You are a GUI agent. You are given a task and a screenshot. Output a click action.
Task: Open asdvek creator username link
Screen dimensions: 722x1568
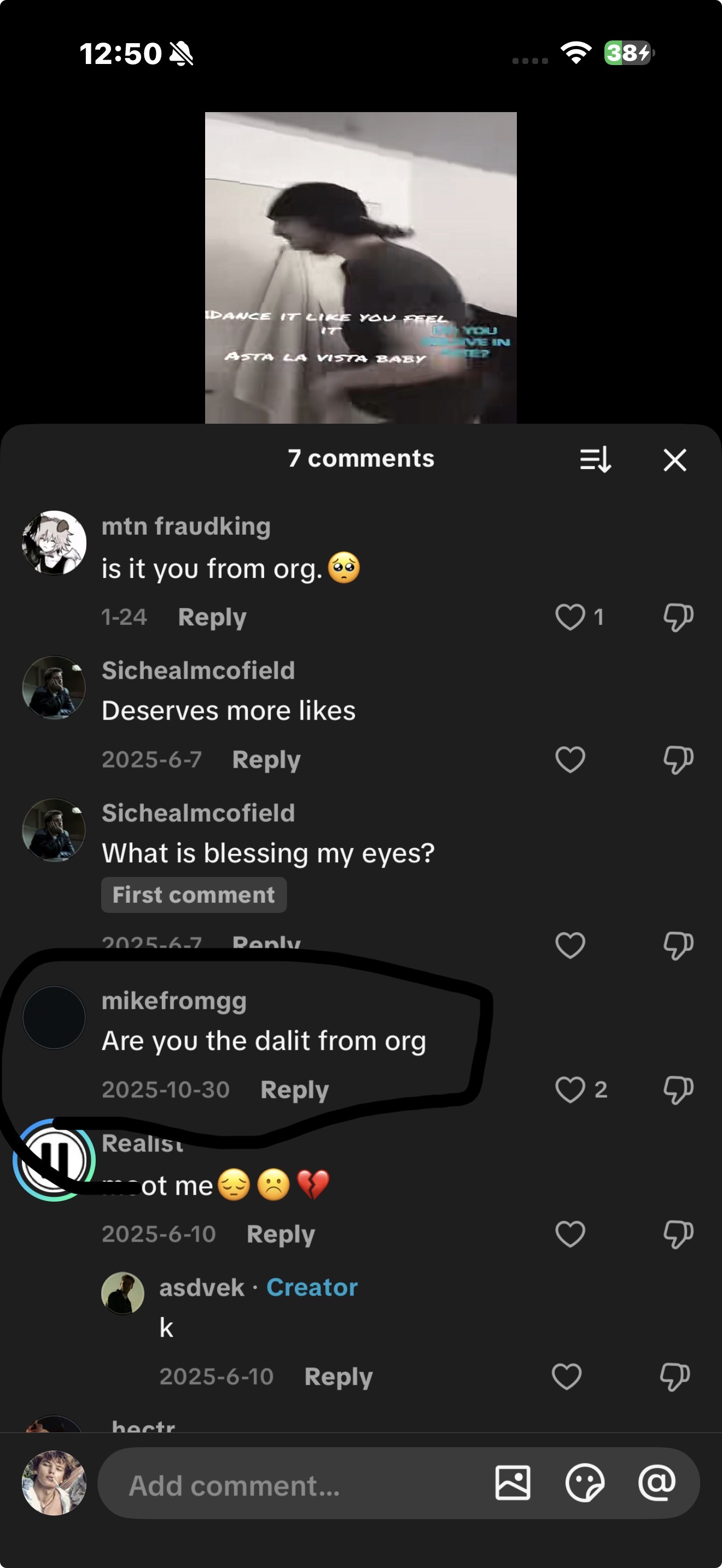pos(201,1288)
